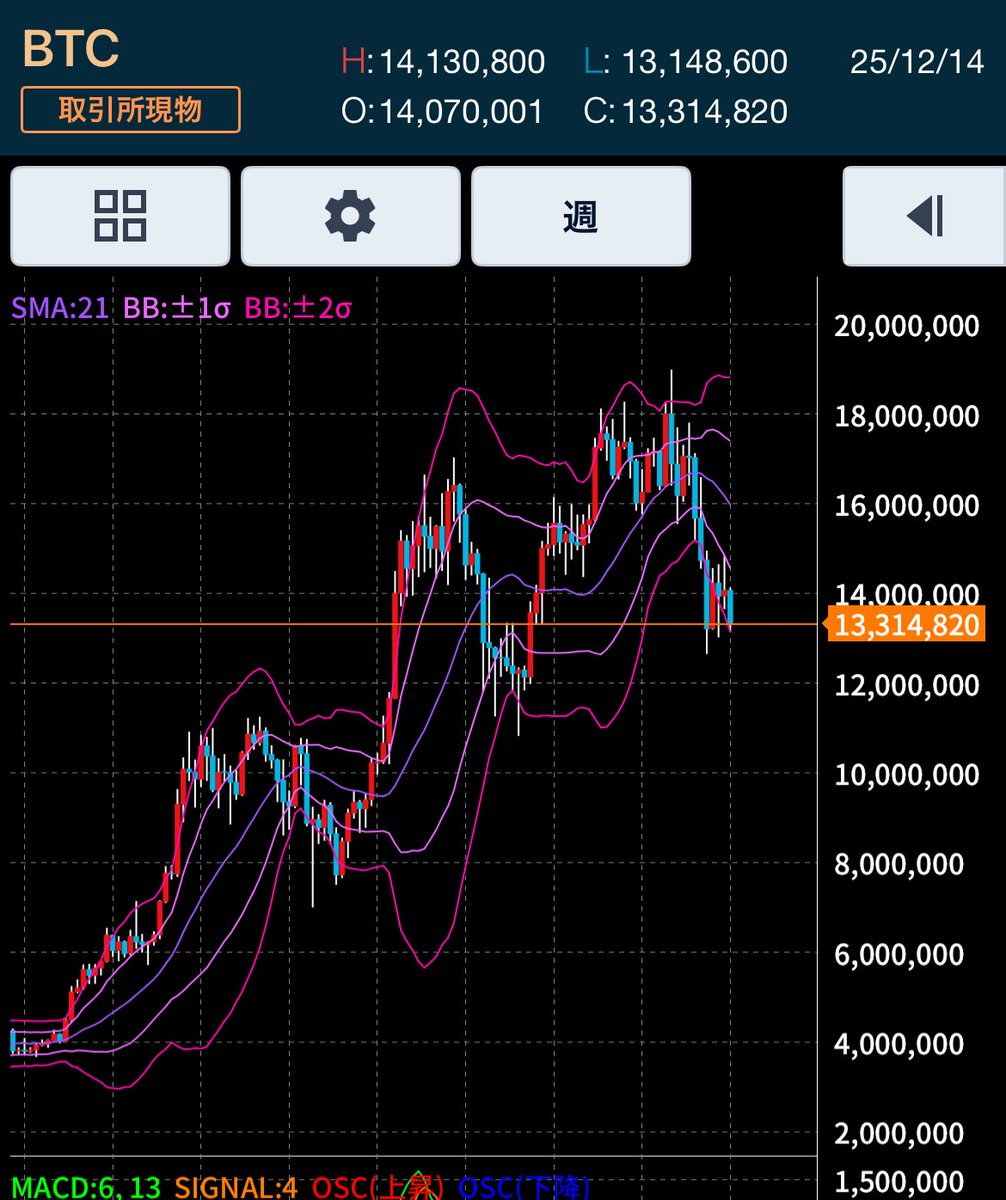Tap the 取引所現物 market type button
This screenshot has width=1006, height=1200.
[x=130, y=110]
